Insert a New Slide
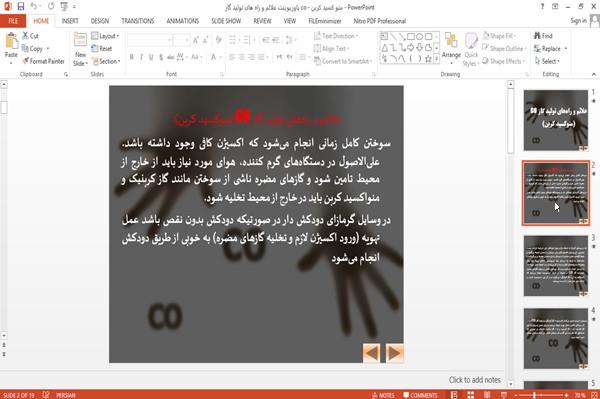Viewport: 600px width, 399px height. coord(80,41)
